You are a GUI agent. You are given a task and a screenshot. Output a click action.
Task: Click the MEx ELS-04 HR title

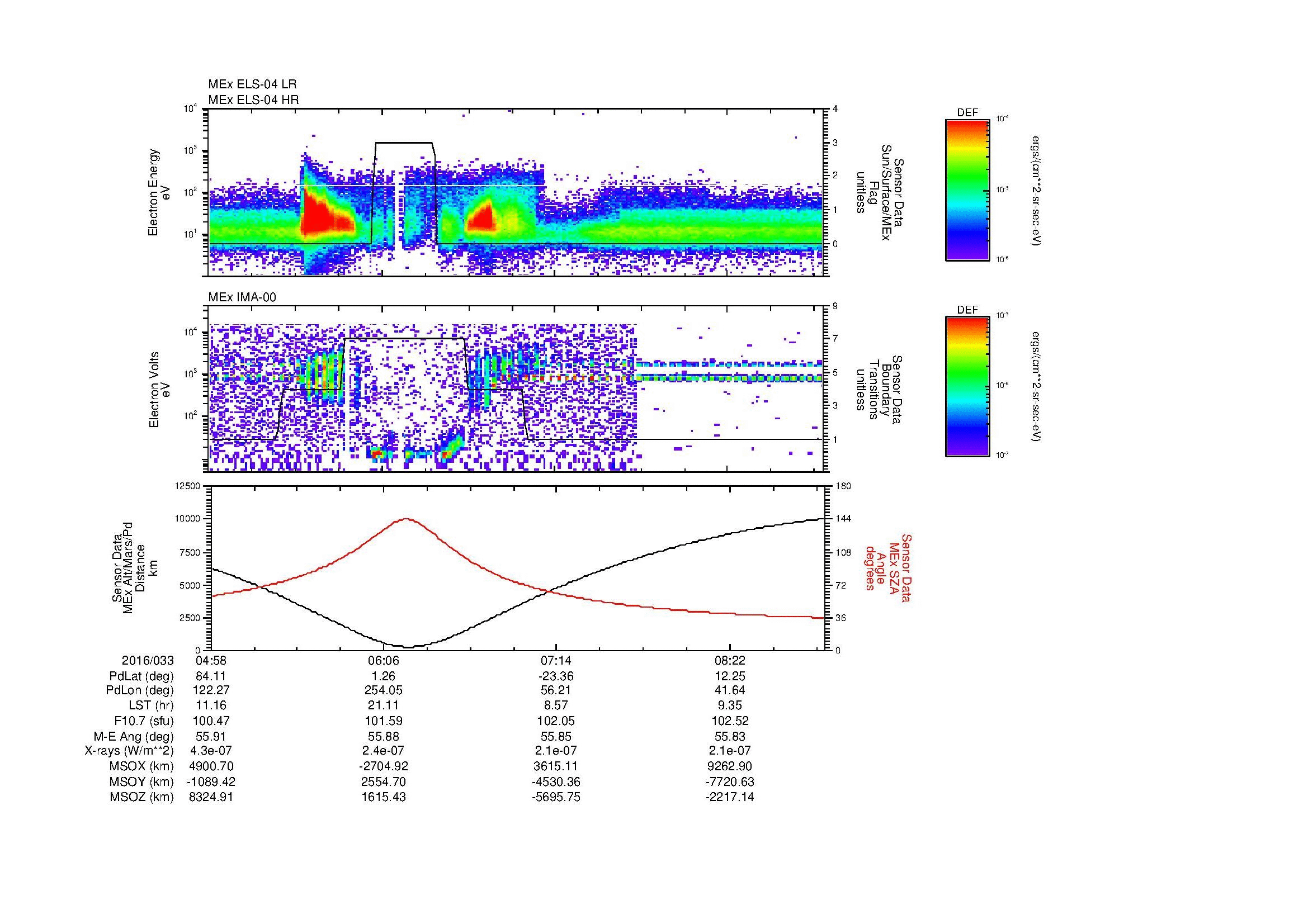pyautogui.click(x=253, y=99)
